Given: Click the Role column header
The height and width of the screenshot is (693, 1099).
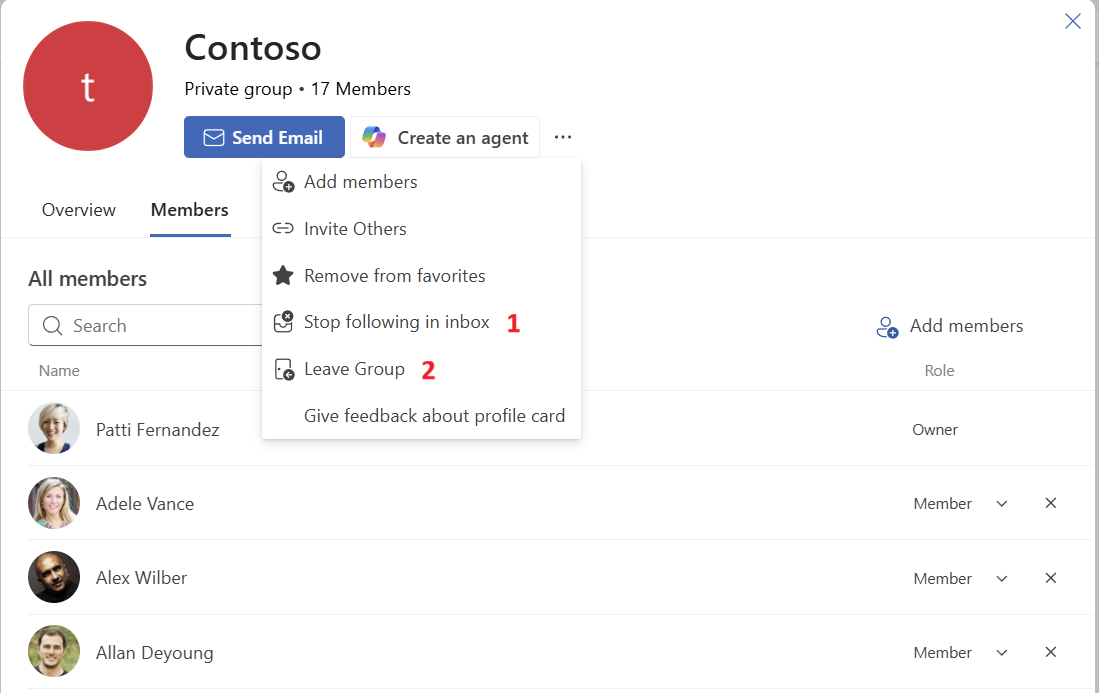Looking at the screenshot, I should pyautogui.click(x=939, y=371).
